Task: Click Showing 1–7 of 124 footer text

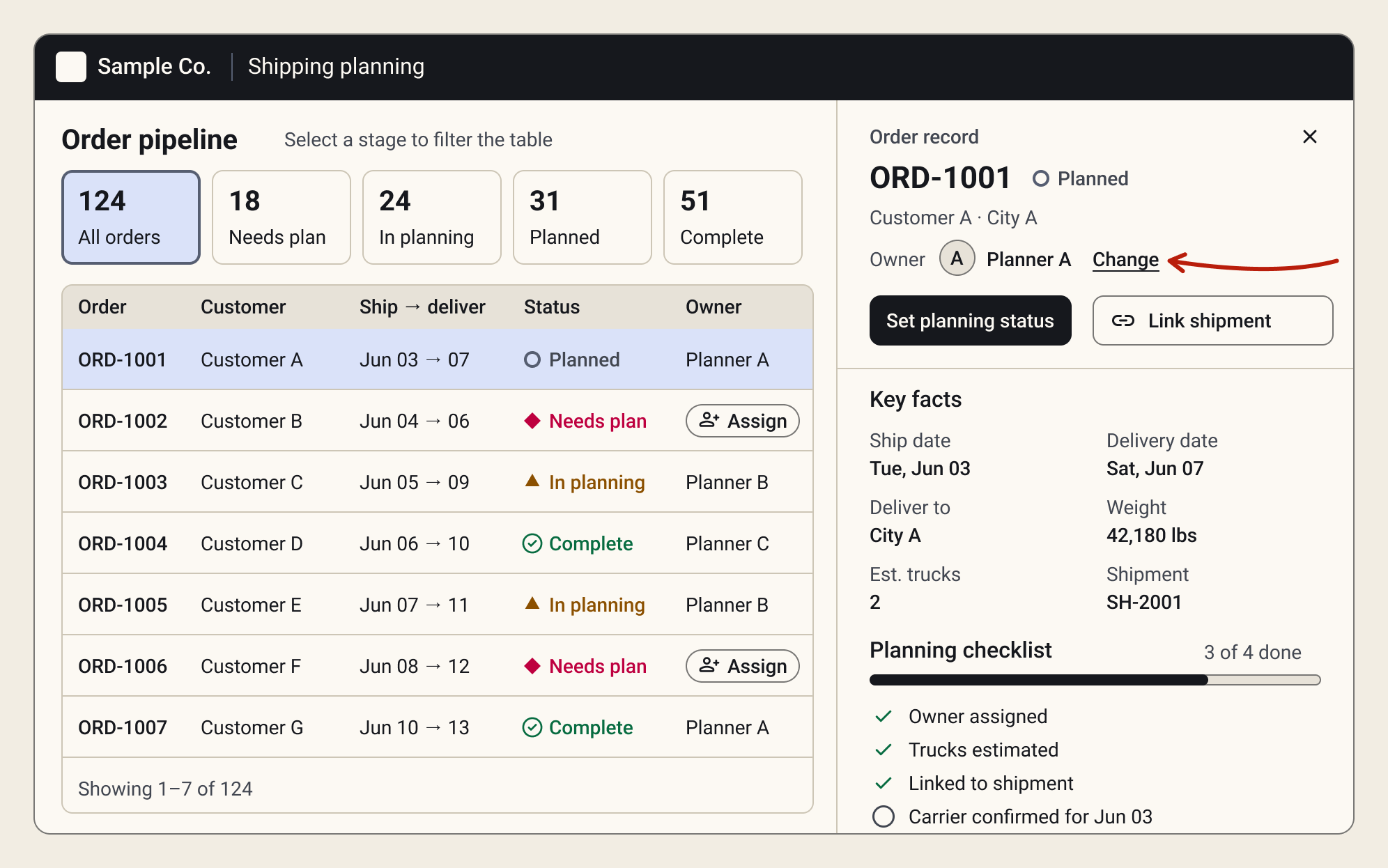Action: 165,789
